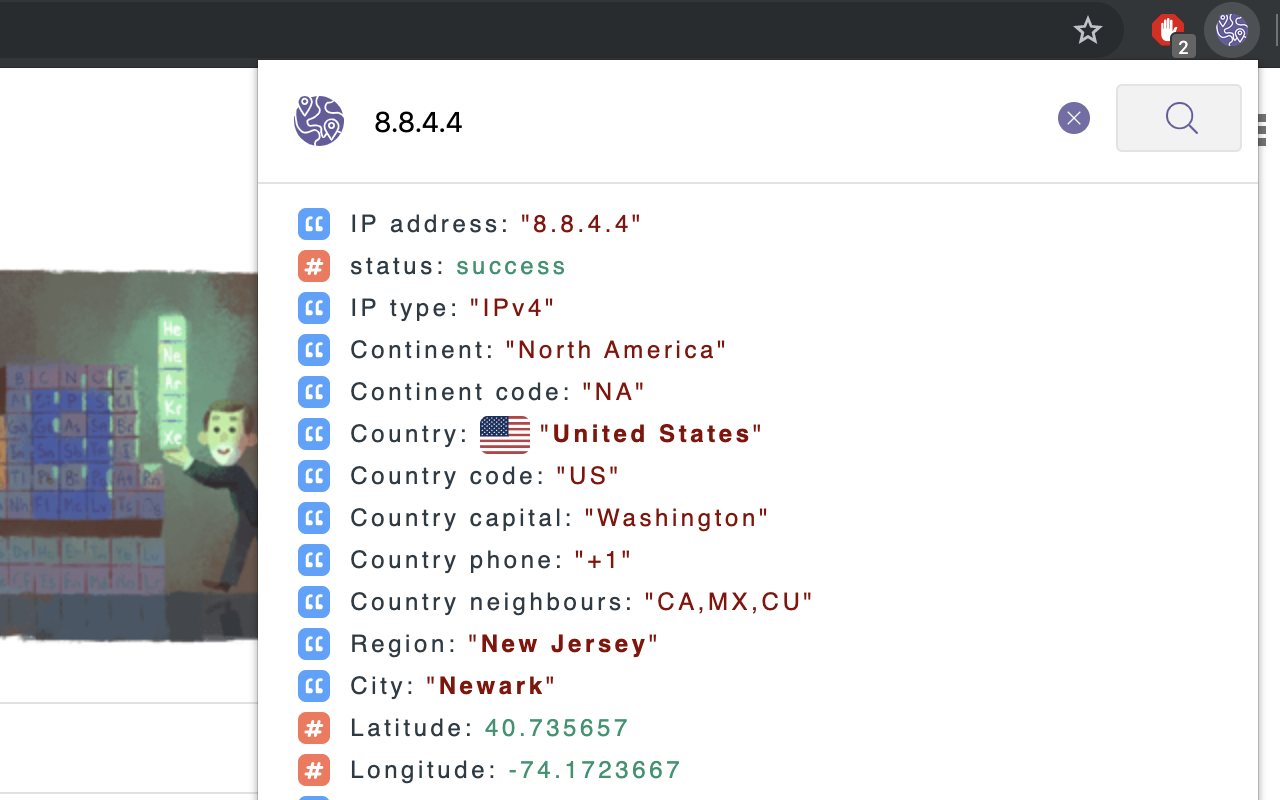The width and height of the screenshot is (1280, 800).
Task: Click the quote icon beside Country code
Action: [x=314, y=476]
